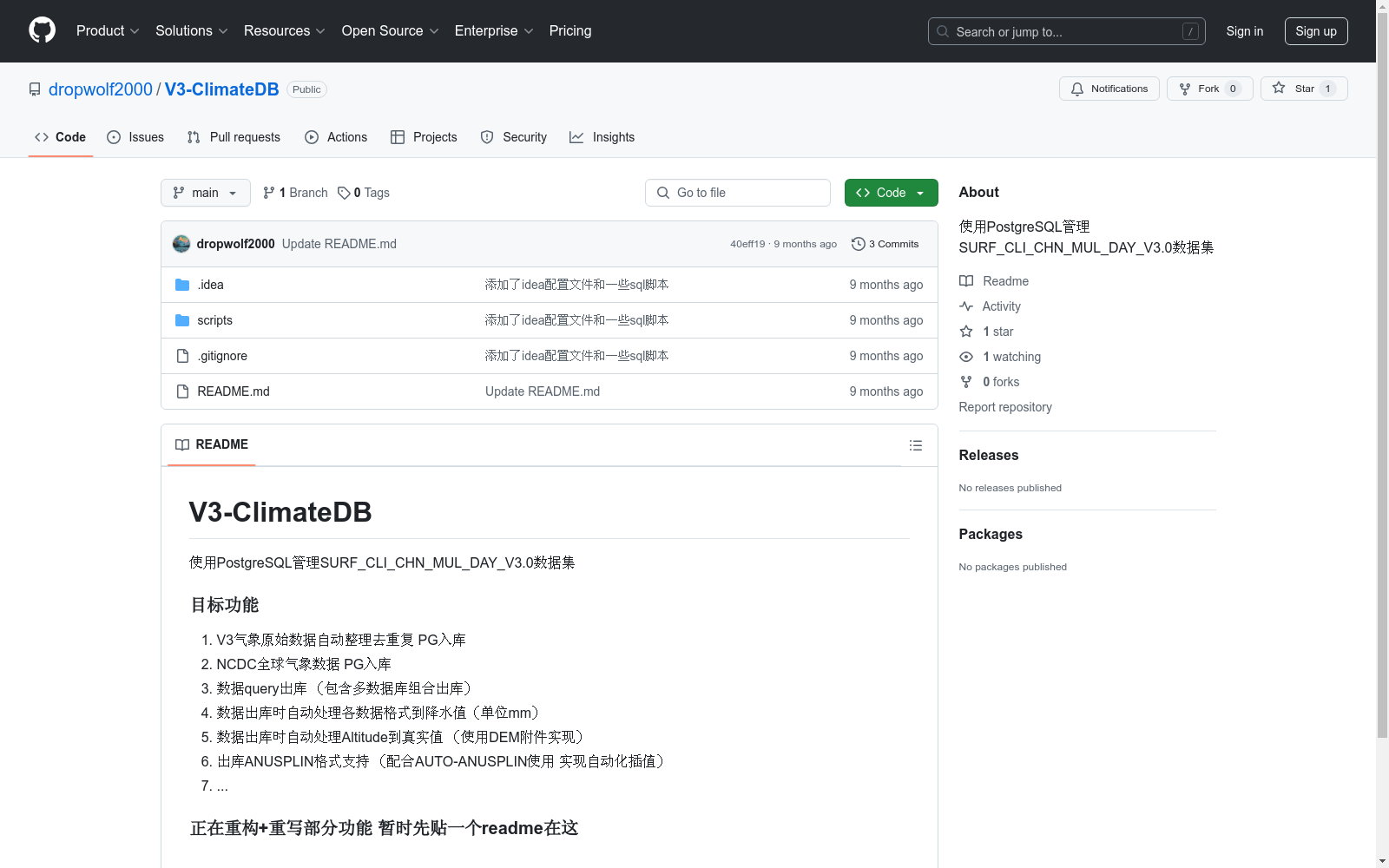
Task: Open the Packages heading link
Action: pos(991,534)
